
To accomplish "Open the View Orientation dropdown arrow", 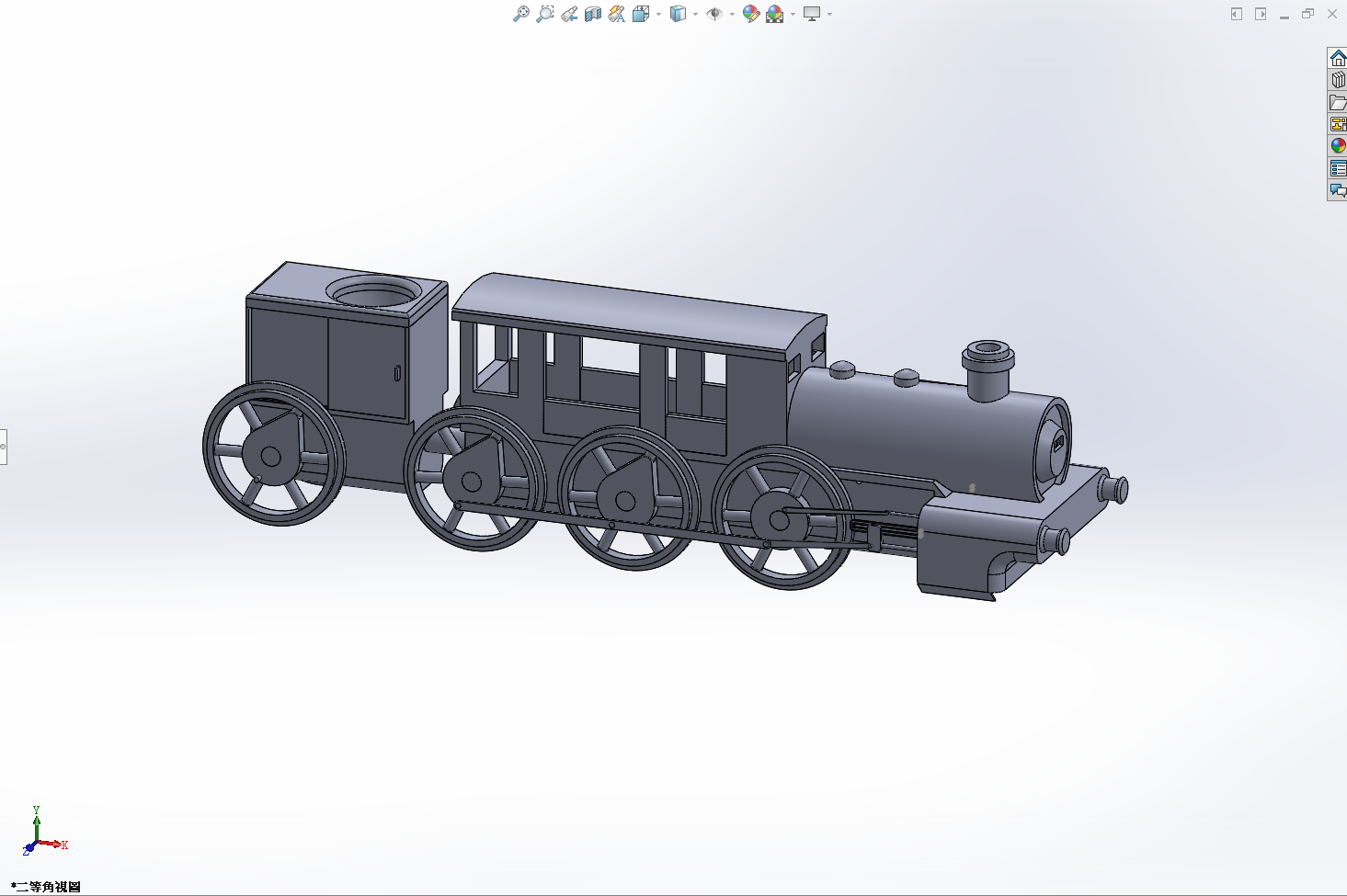I will pos(658,14).
